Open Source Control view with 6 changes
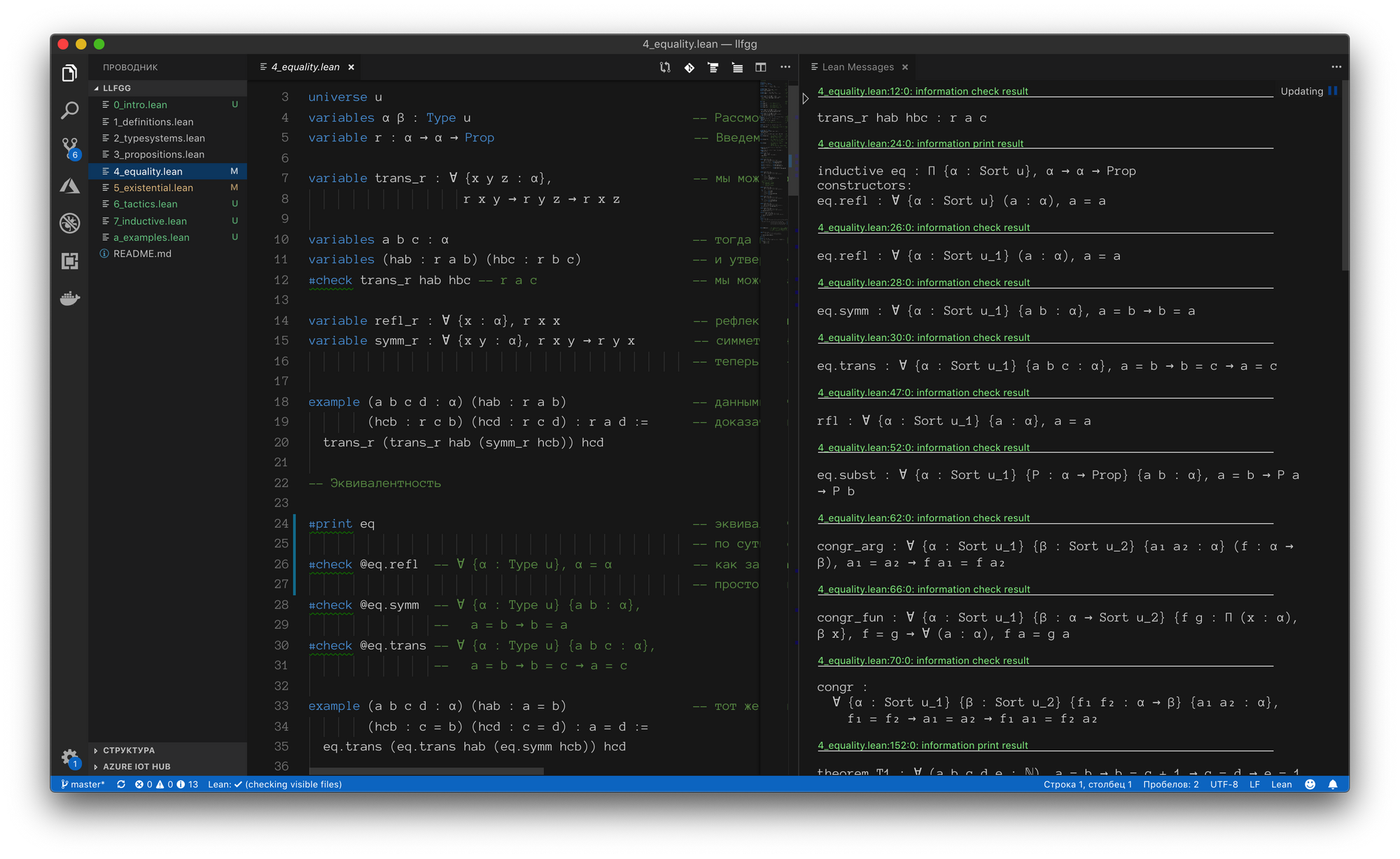Viewport: 1400px width, 859px height. [69, 148]
